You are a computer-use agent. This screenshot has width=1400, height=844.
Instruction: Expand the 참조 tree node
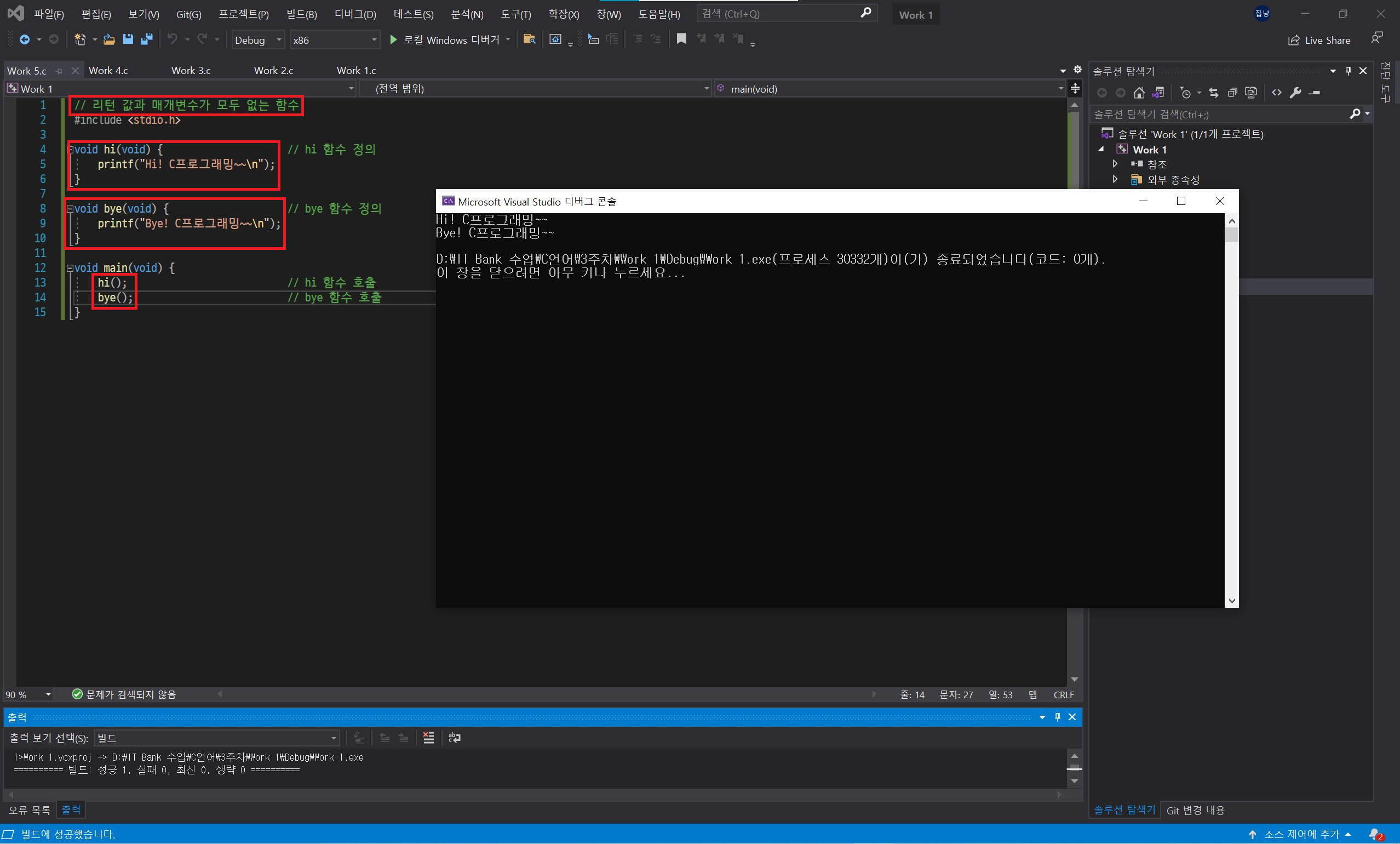pos(1115,164)
